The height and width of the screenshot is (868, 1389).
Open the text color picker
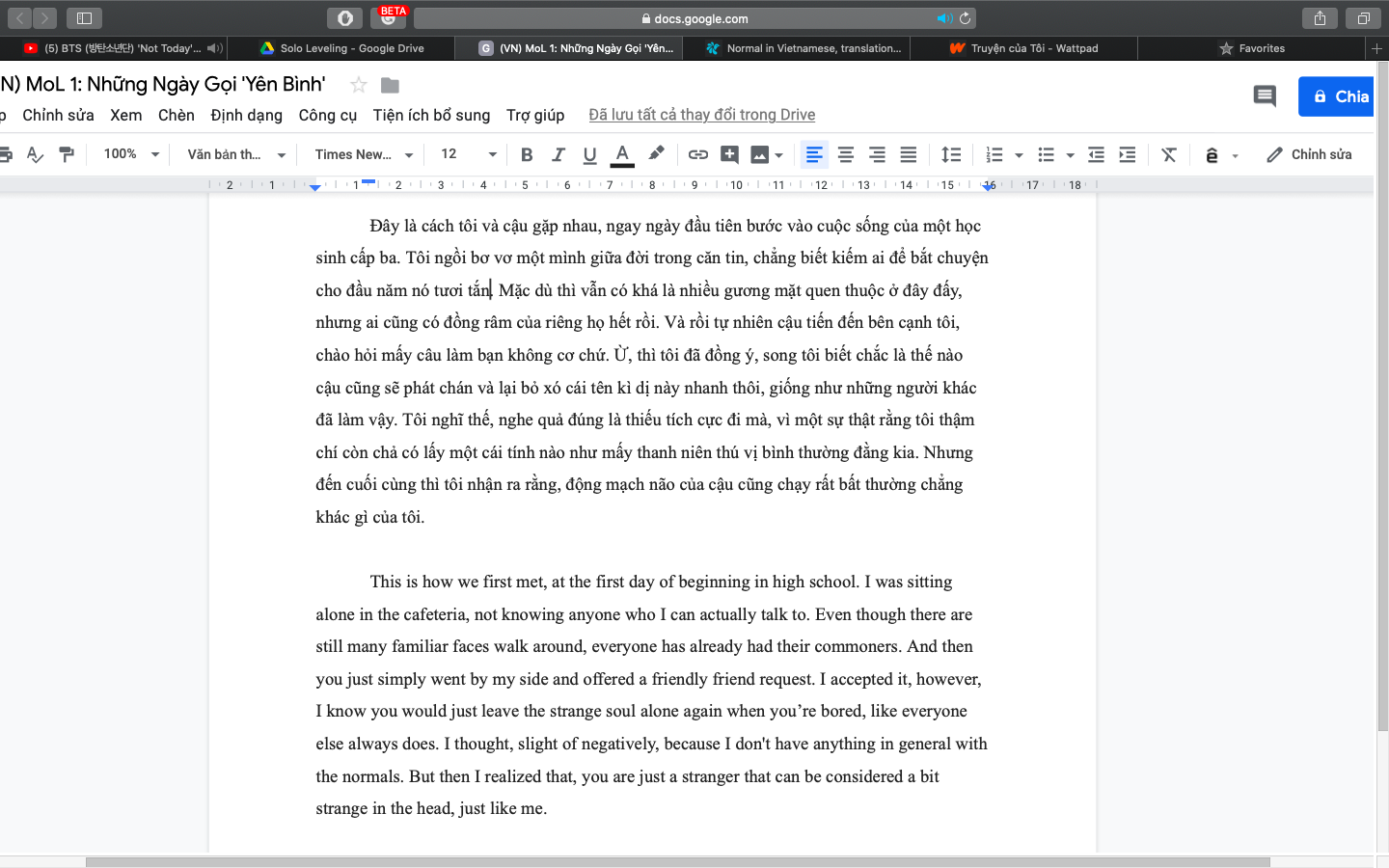pyautogui.click(x=623, y=154)
